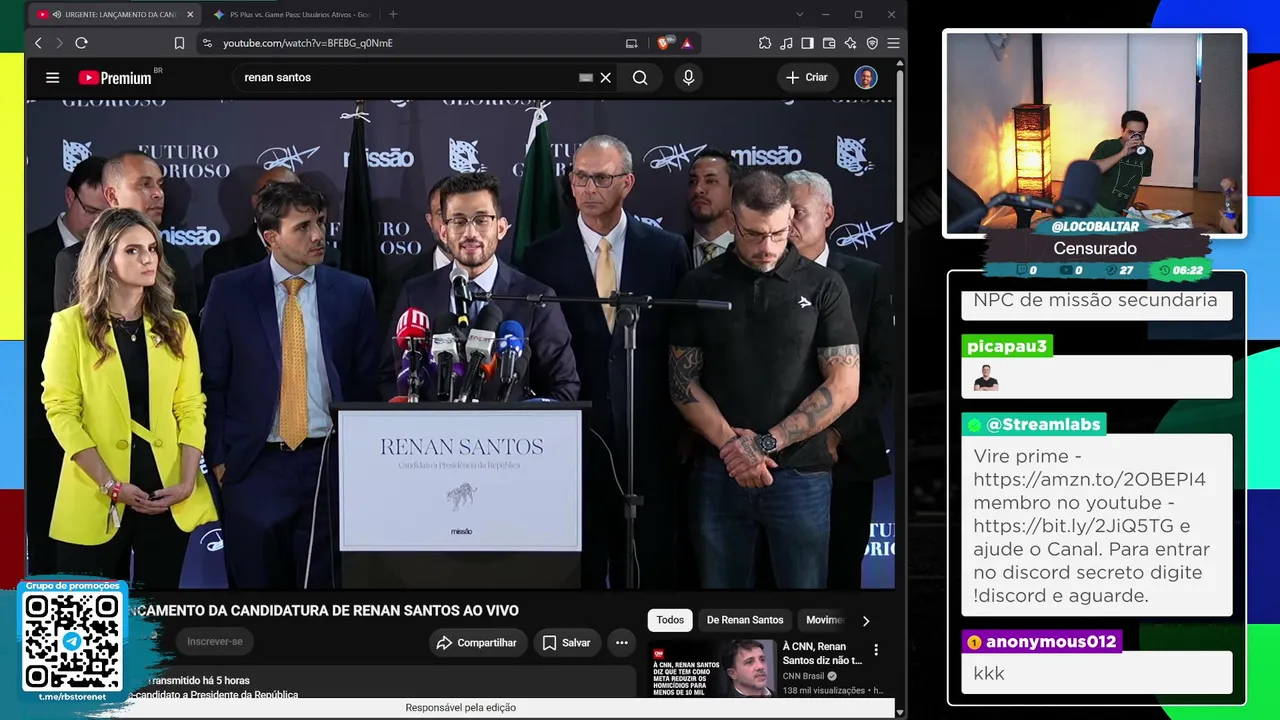Viewport: 1280px width, 720px height.
Task: Click the address bar URL
Action: 308,43
